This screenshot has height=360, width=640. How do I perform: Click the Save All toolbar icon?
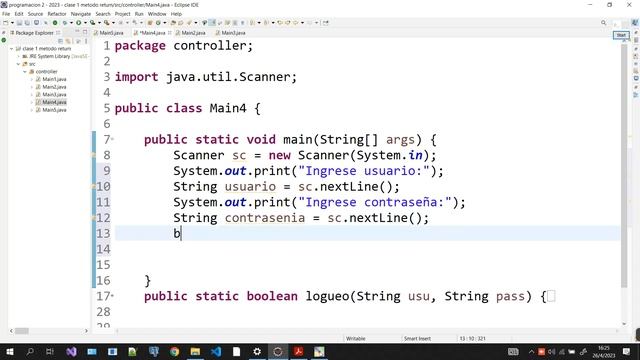click(x=27, y=23)
